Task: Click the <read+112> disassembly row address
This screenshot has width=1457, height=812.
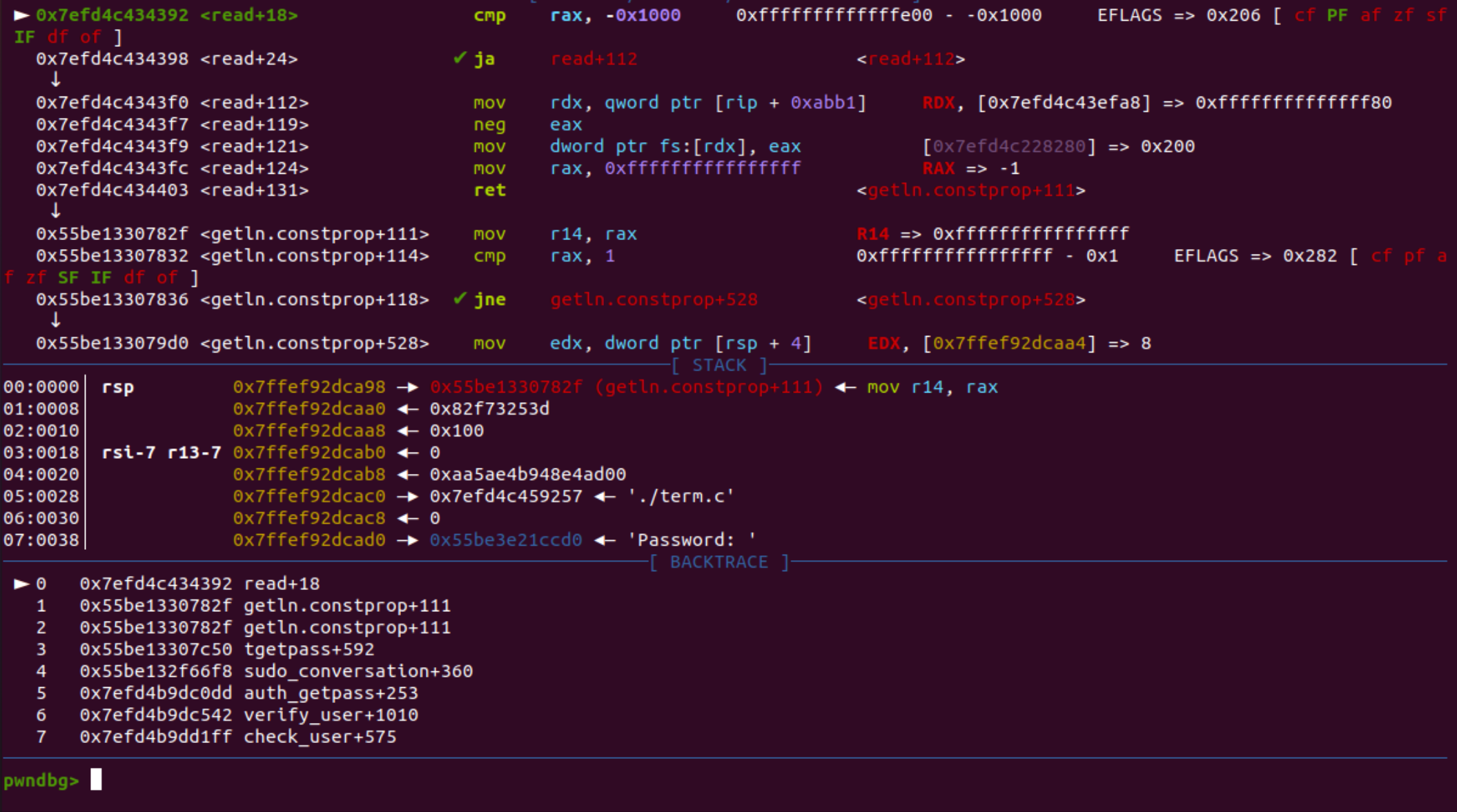Action: (112, 103)
